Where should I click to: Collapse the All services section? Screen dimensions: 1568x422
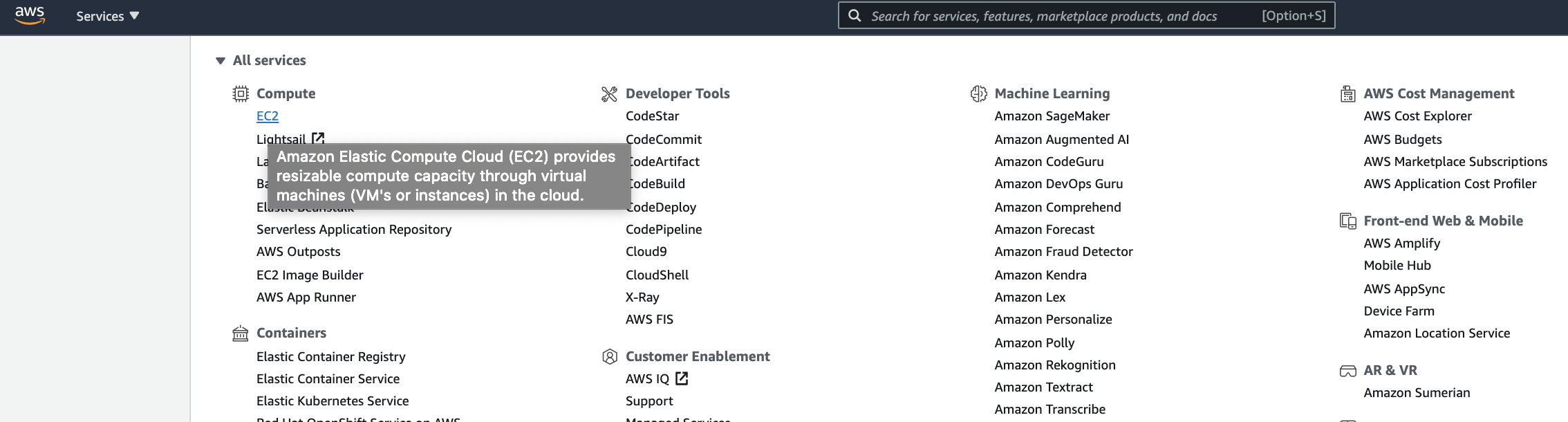click(221, 61)
